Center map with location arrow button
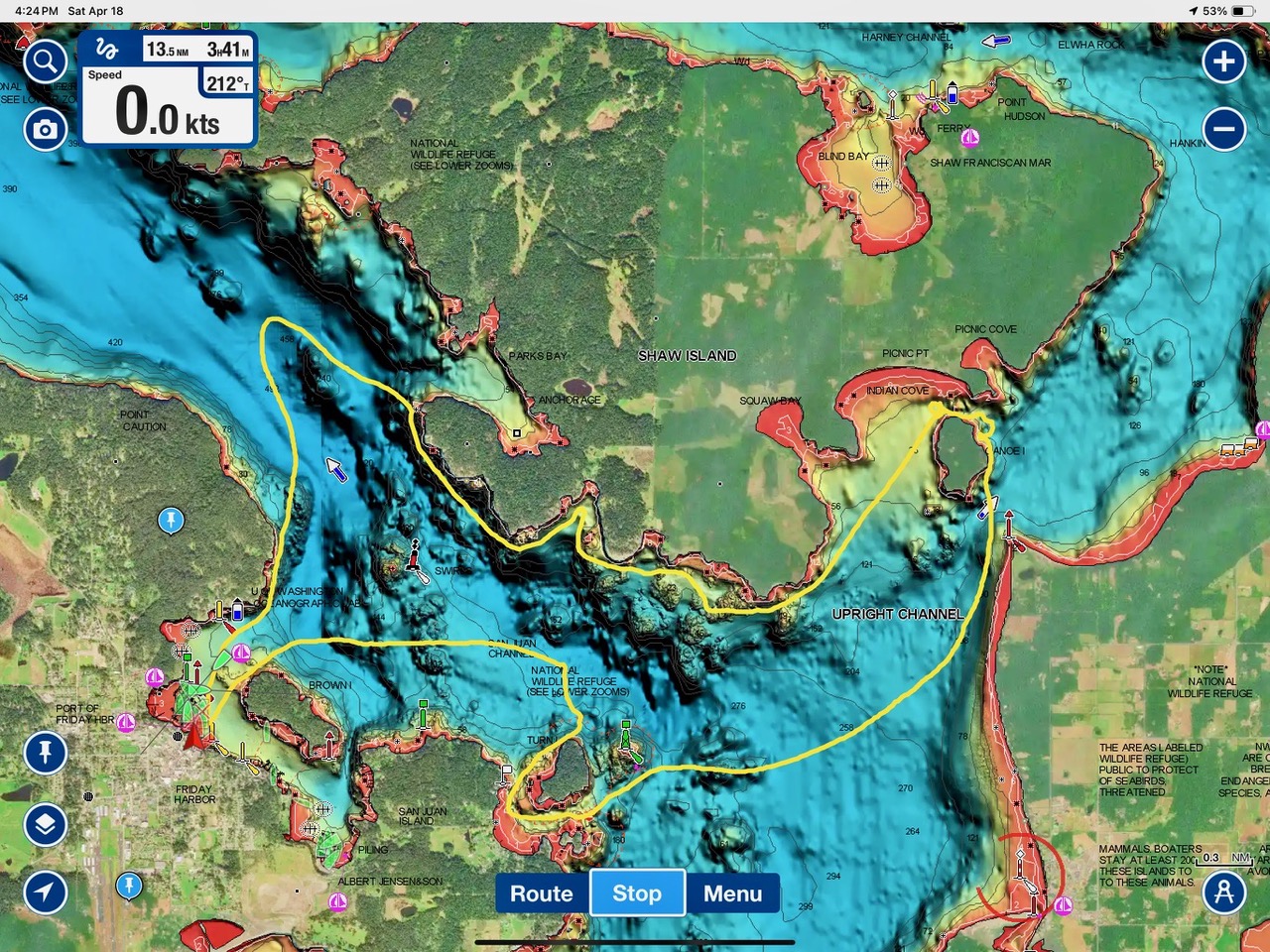This screenshot has width=1270, height=952. [45, 892]
